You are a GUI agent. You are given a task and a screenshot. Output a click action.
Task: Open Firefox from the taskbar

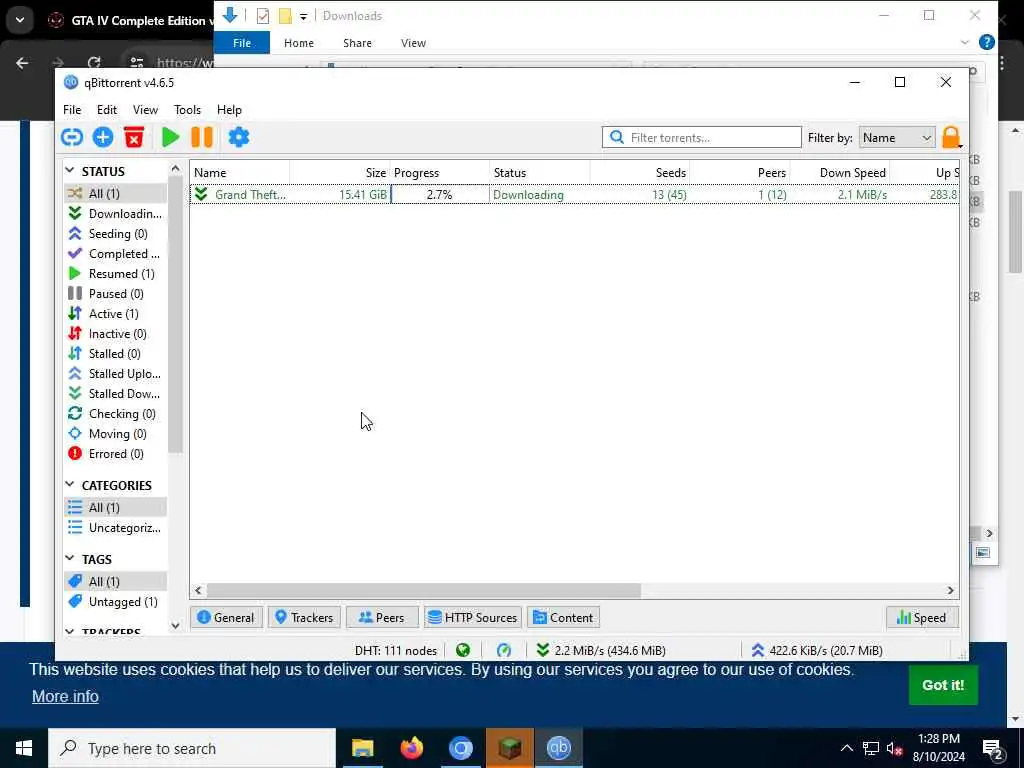tap(411, 748)
